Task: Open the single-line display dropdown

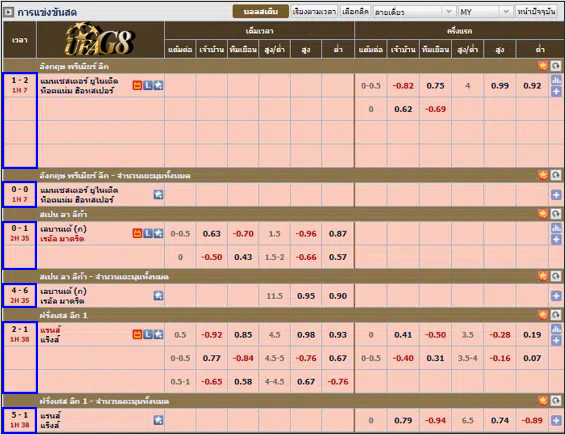Action: tap(414, 12)
